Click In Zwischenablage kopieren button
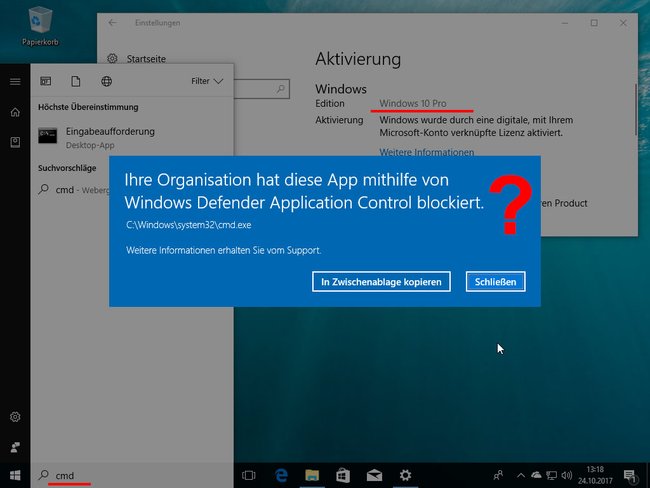 [x=381, y=282]
